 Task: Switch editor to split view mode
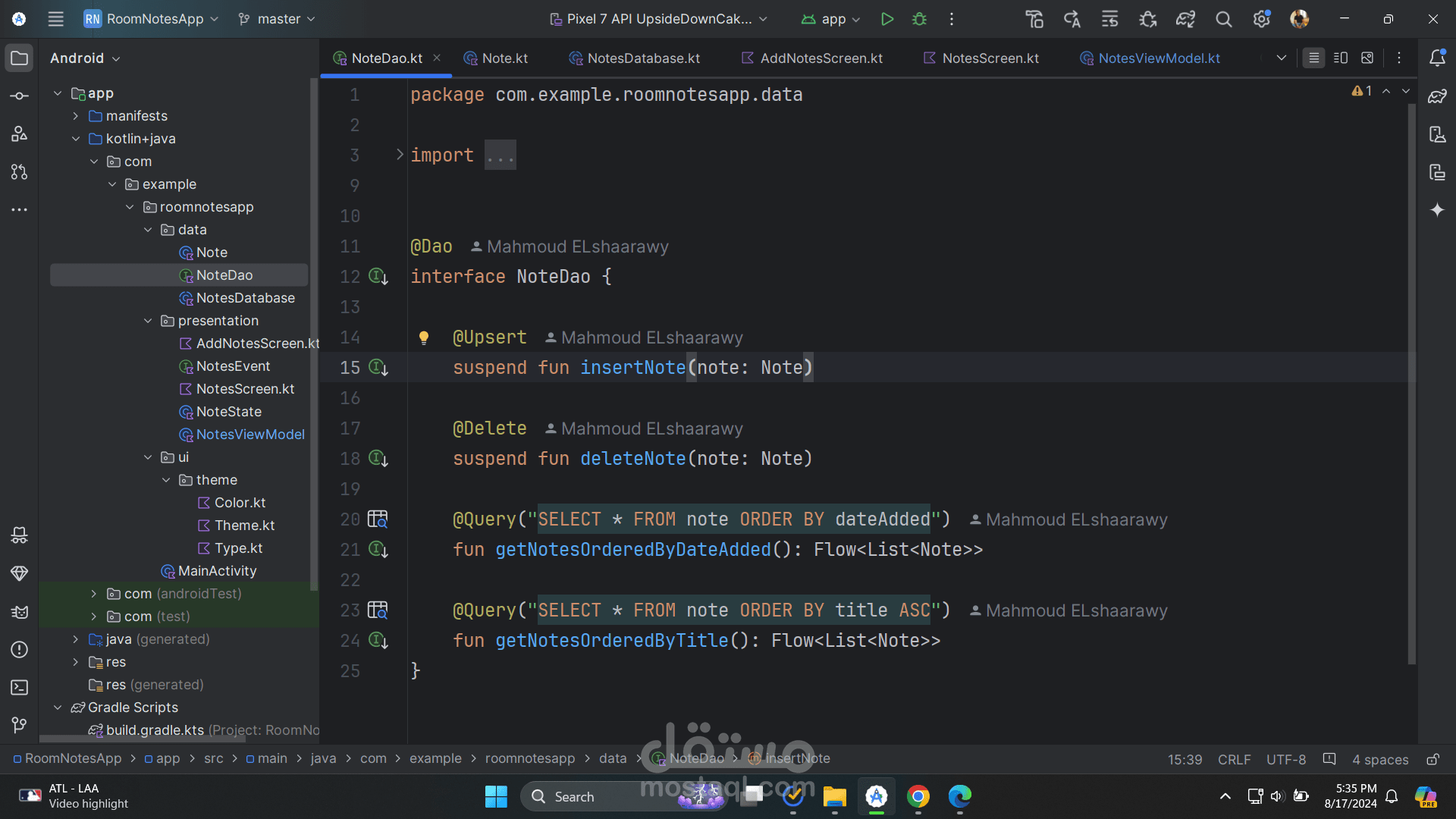1340,58
